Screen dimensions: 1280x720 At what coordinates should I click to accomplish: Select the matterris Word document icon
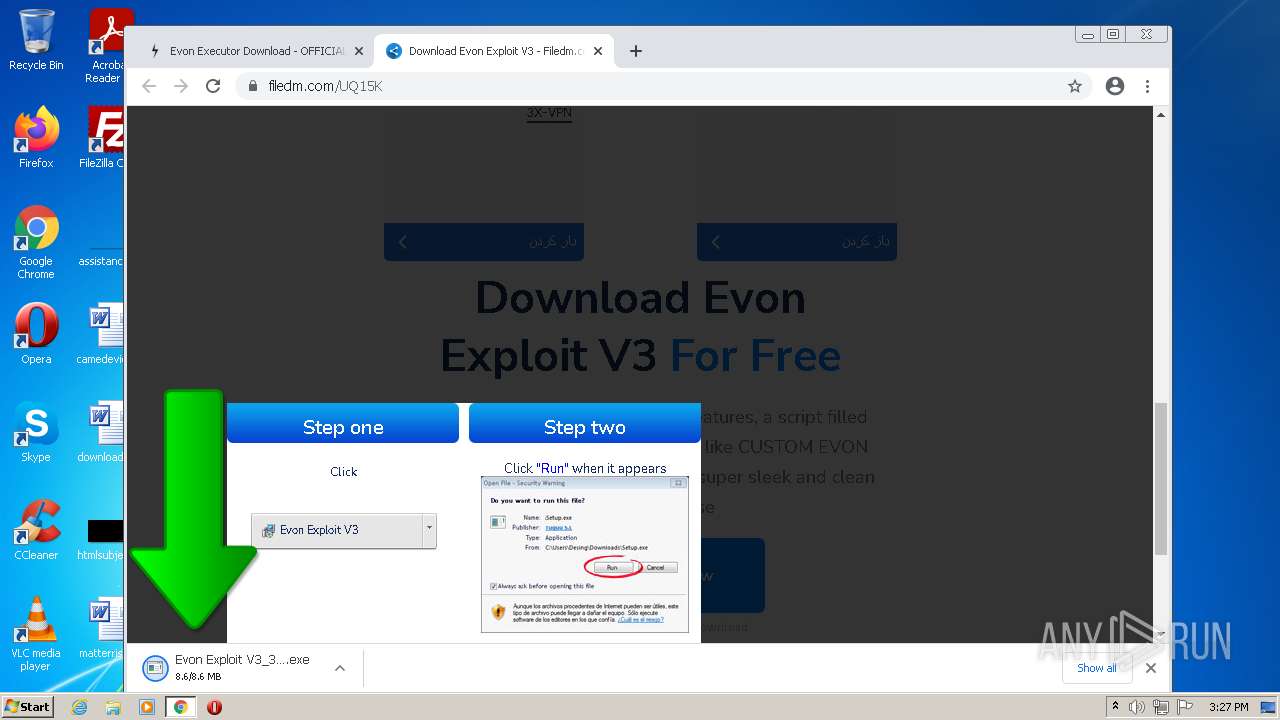[101, 628]
